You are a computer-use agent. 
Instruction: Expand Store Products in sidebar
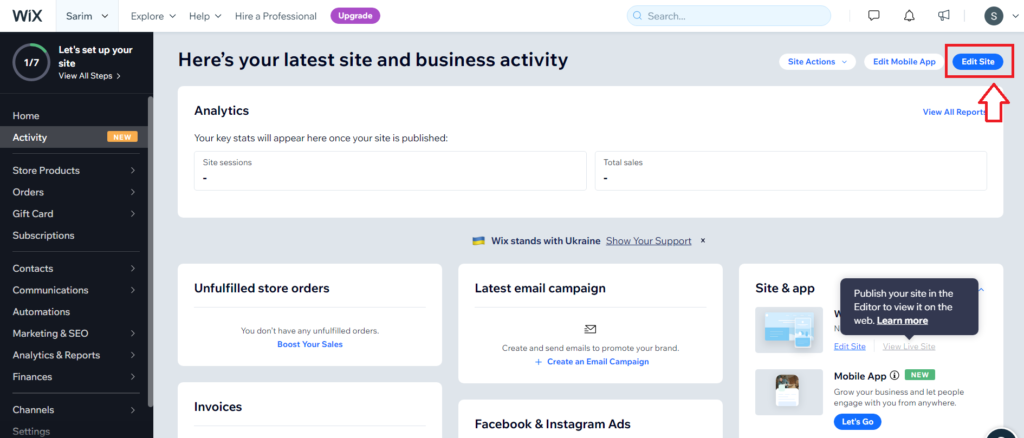(x=76, y=170)
